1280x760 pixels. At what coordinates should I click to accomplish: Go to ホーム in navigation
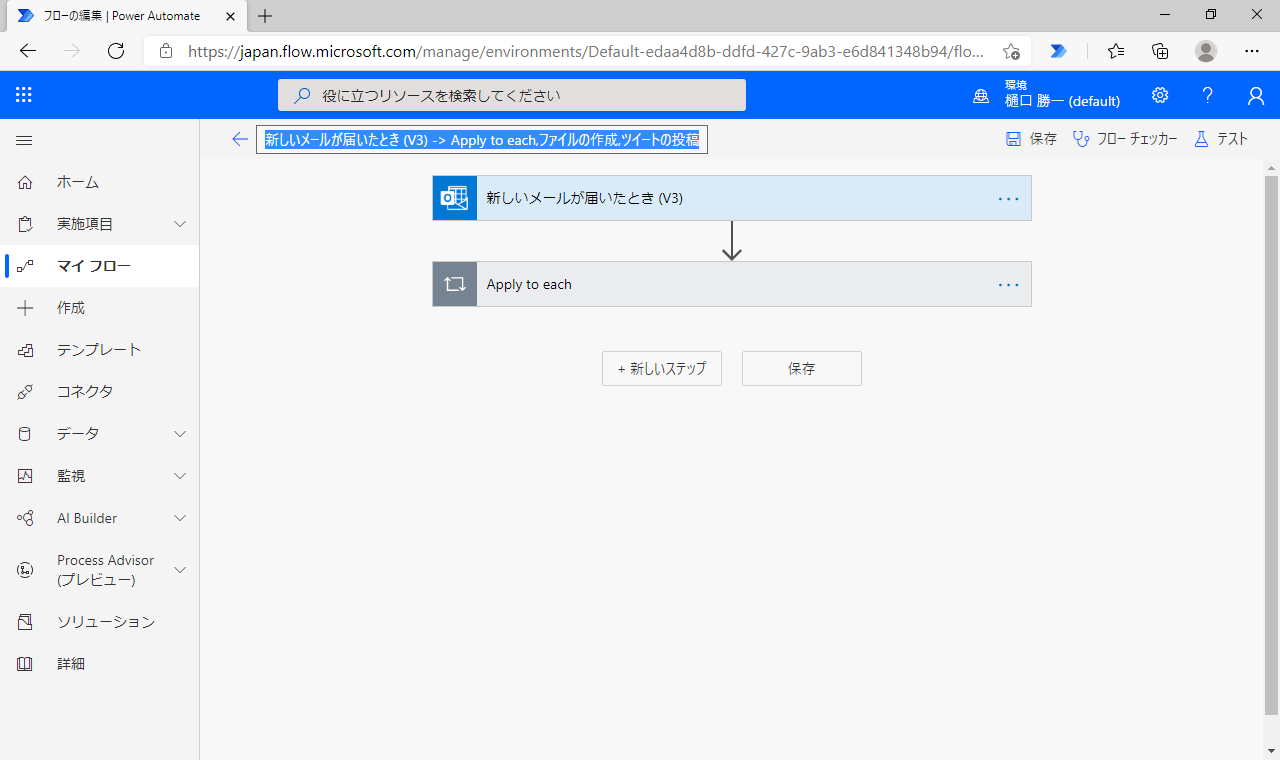(100, 182)
